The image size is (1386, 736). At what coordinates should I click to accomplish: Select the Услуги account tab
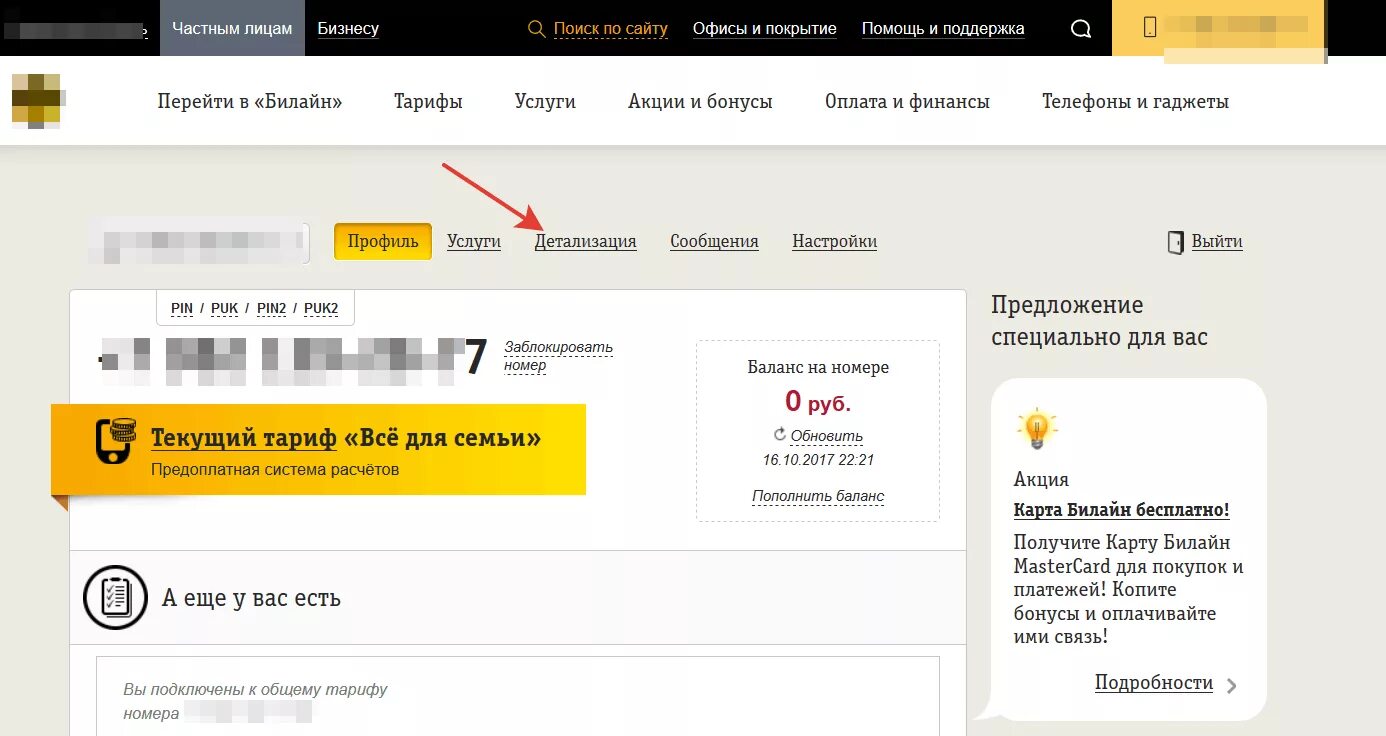pos(474,242)
